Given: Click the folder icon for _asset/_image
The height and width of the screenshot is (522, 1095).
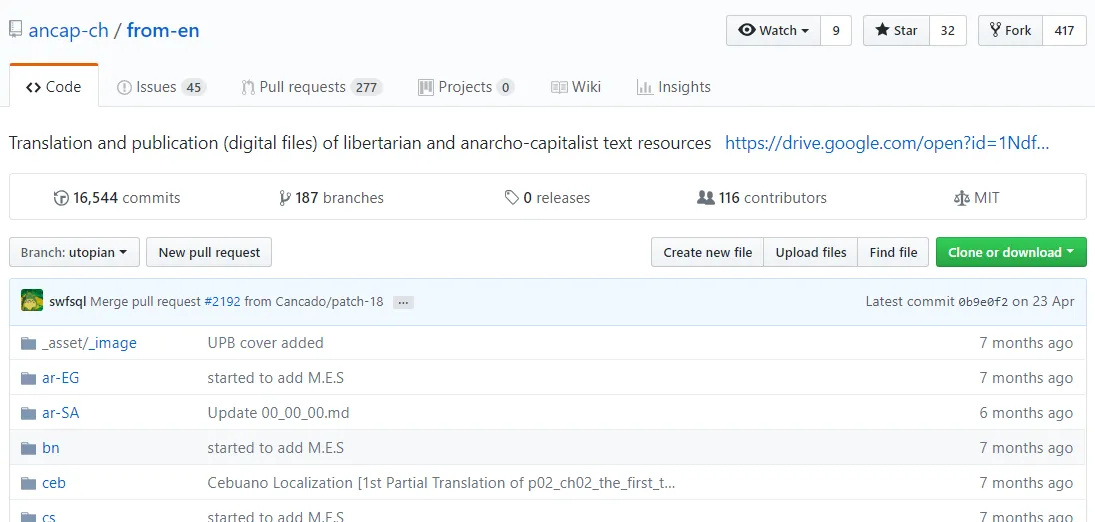Looking at the screenshot, I should pyautogui.click(x=28, y=343).
